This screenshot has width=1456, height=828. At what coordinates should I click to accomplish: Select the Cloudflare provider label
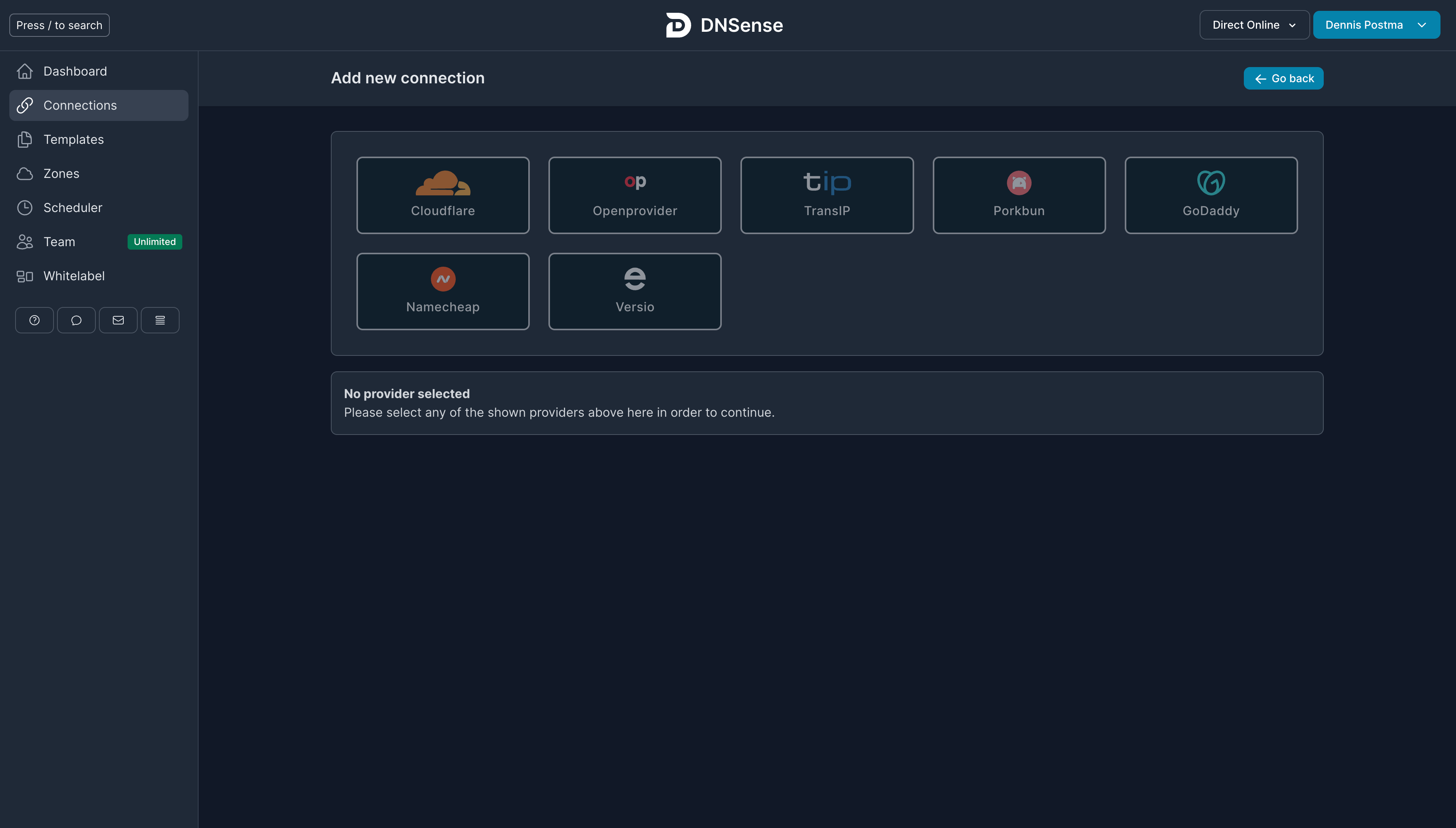pos(443,211)
